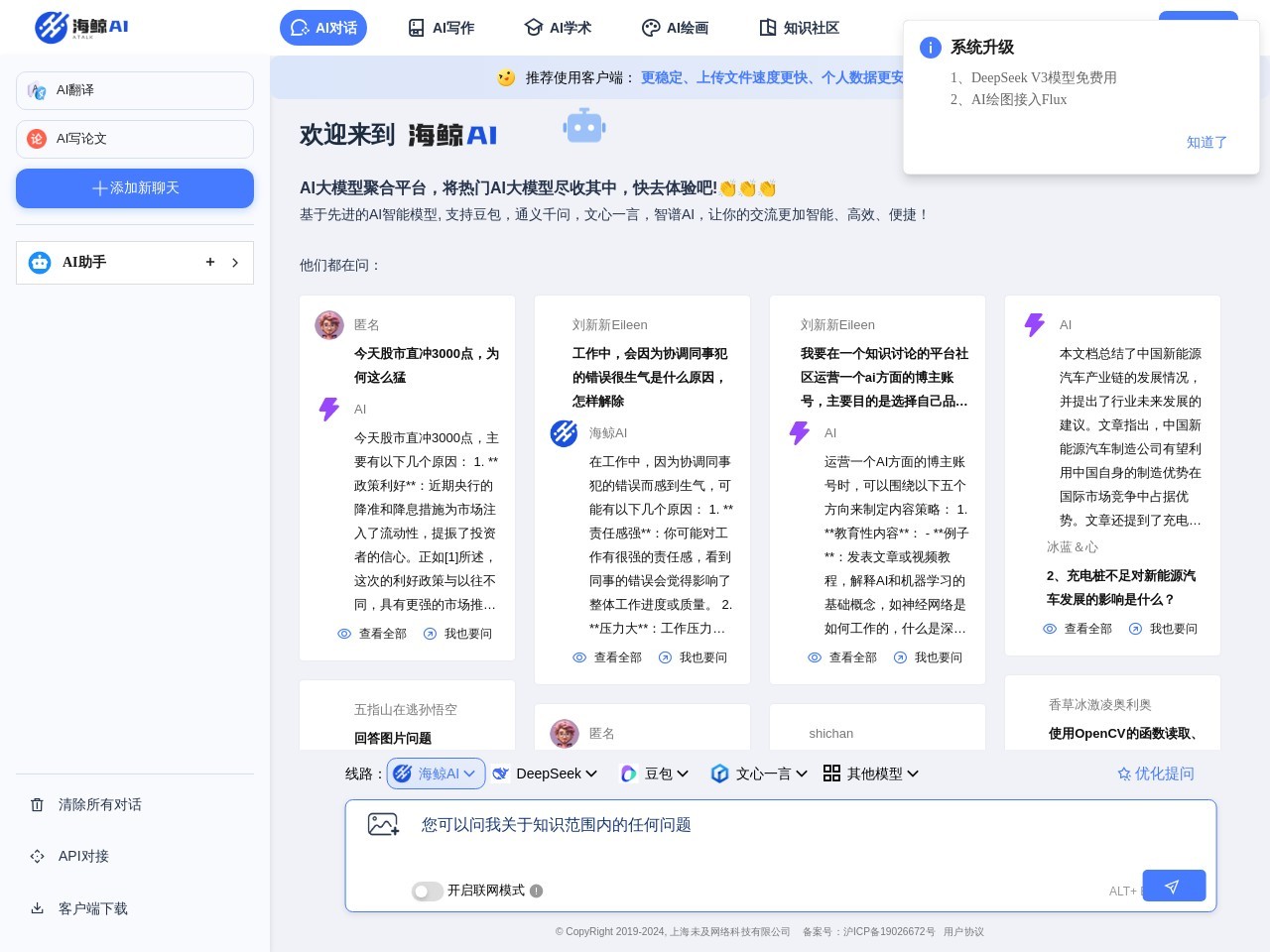Click 优化提问
This screenshot has height=952, width=1270.
1156,773
